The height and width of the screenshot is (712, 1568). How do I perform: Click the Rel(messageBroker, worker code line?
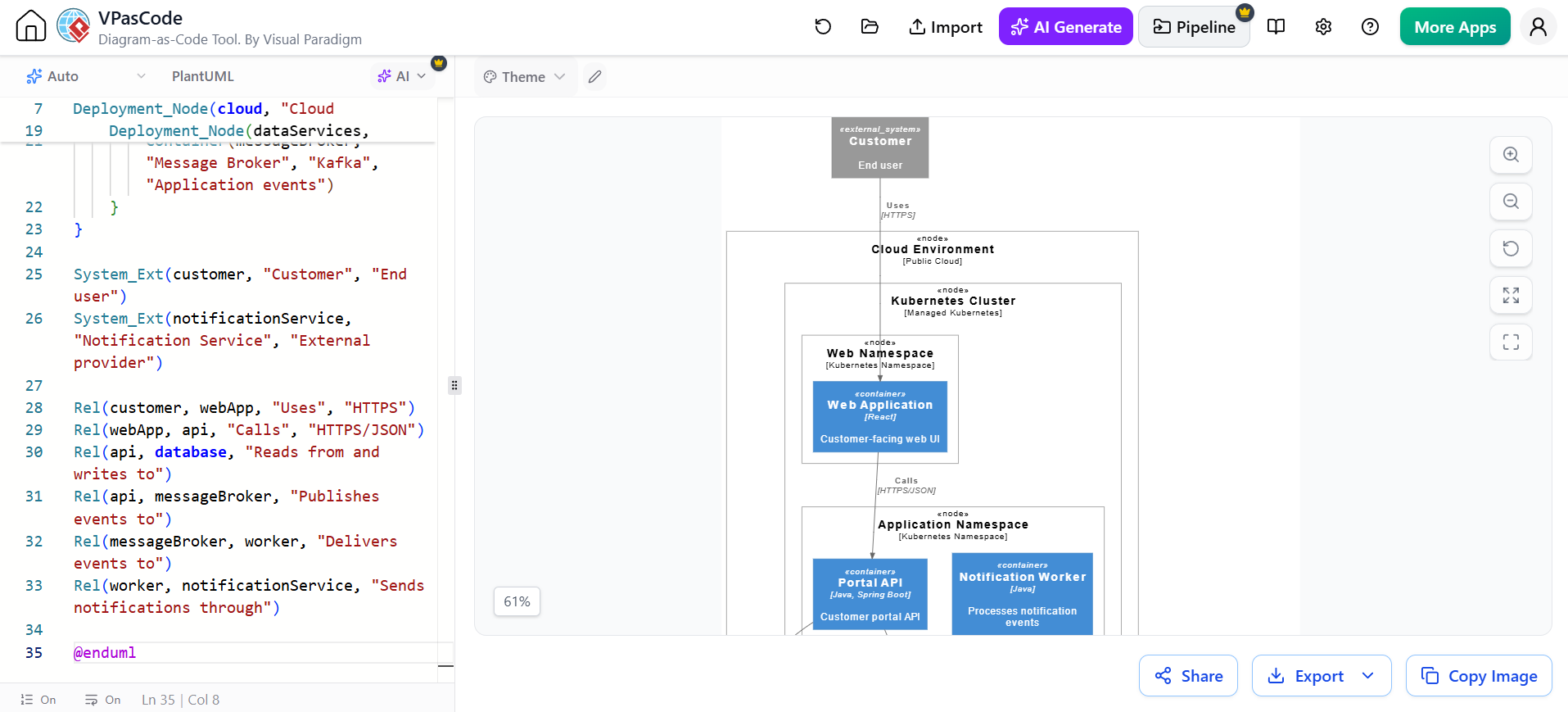(x=236, y=552)
